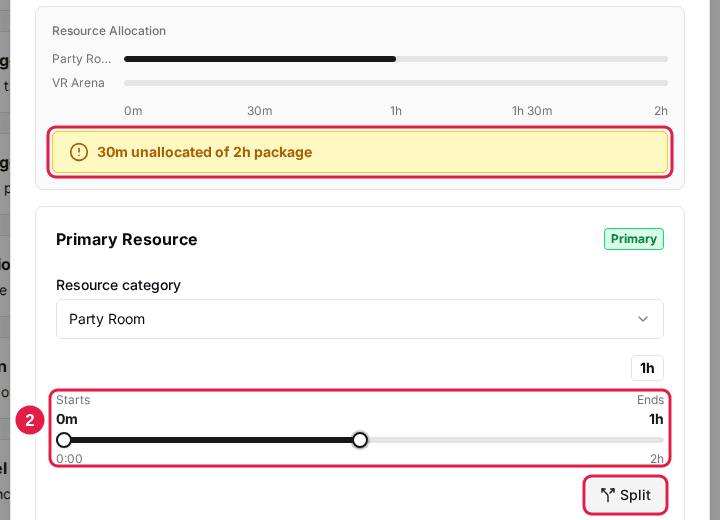
Task: Click the 'VR Arena' row label
Action: coord(78,83)
